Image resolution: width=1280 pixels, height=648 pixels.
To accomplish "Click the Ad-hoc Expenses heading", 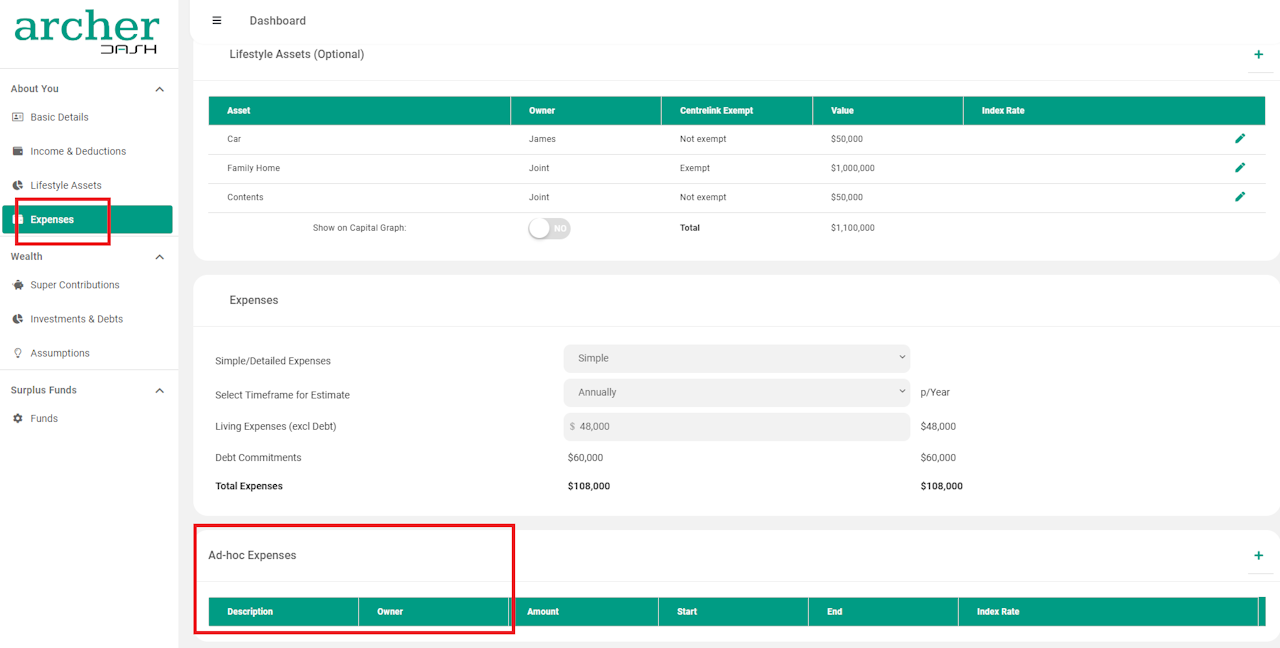I will click(x=252, y=555).
